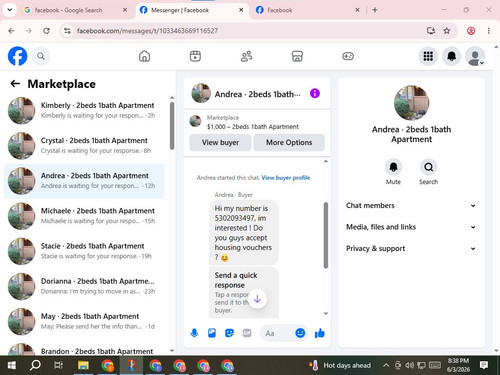The height and width of the screenshot is (375, 500).
Task: Open File Explorer from taskbar
Action: pyautogui.click(x=83, y=365)
